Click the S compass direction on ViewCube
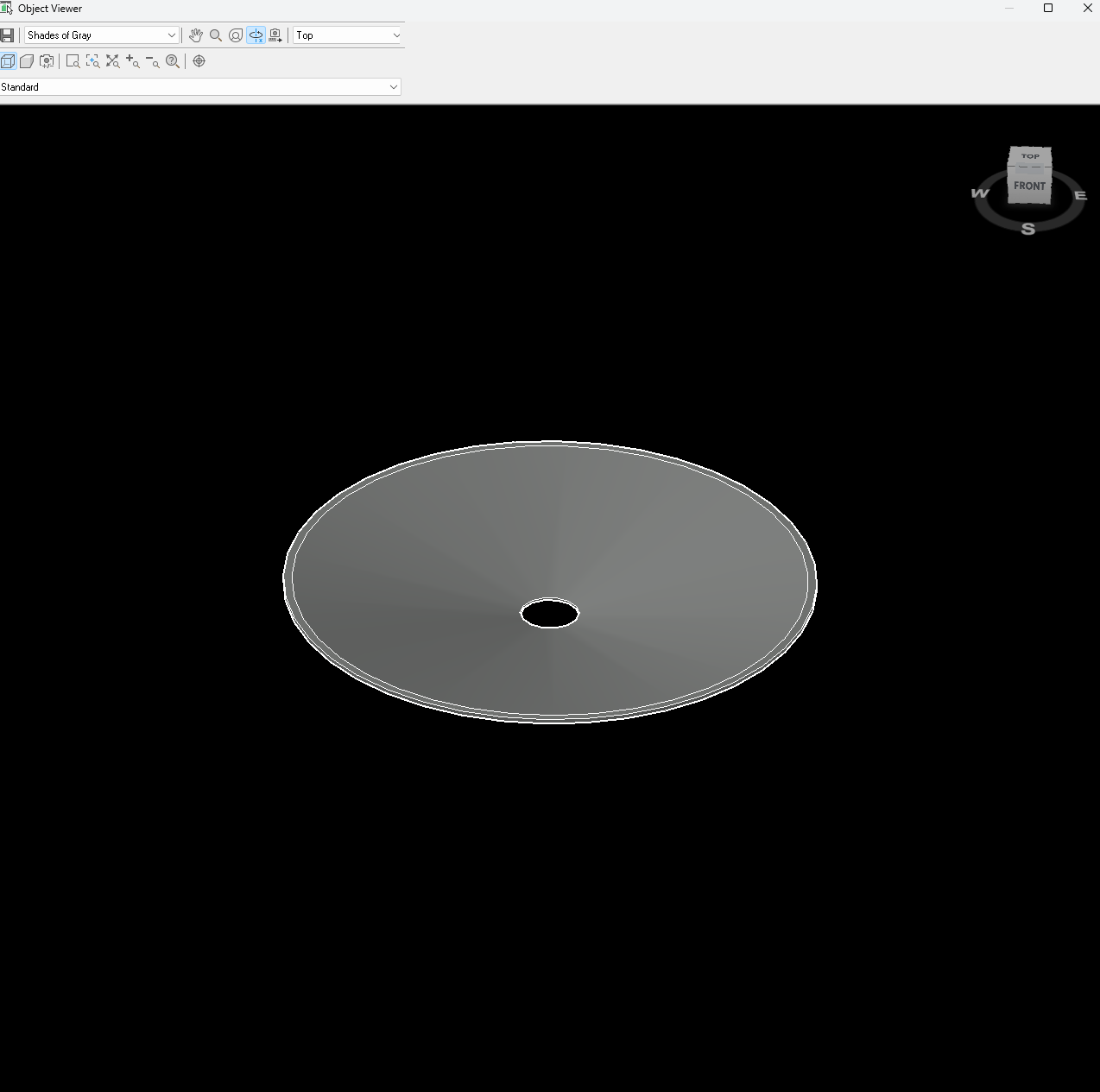The width and height of the screenshot is (1100, 1092). 1027,229
